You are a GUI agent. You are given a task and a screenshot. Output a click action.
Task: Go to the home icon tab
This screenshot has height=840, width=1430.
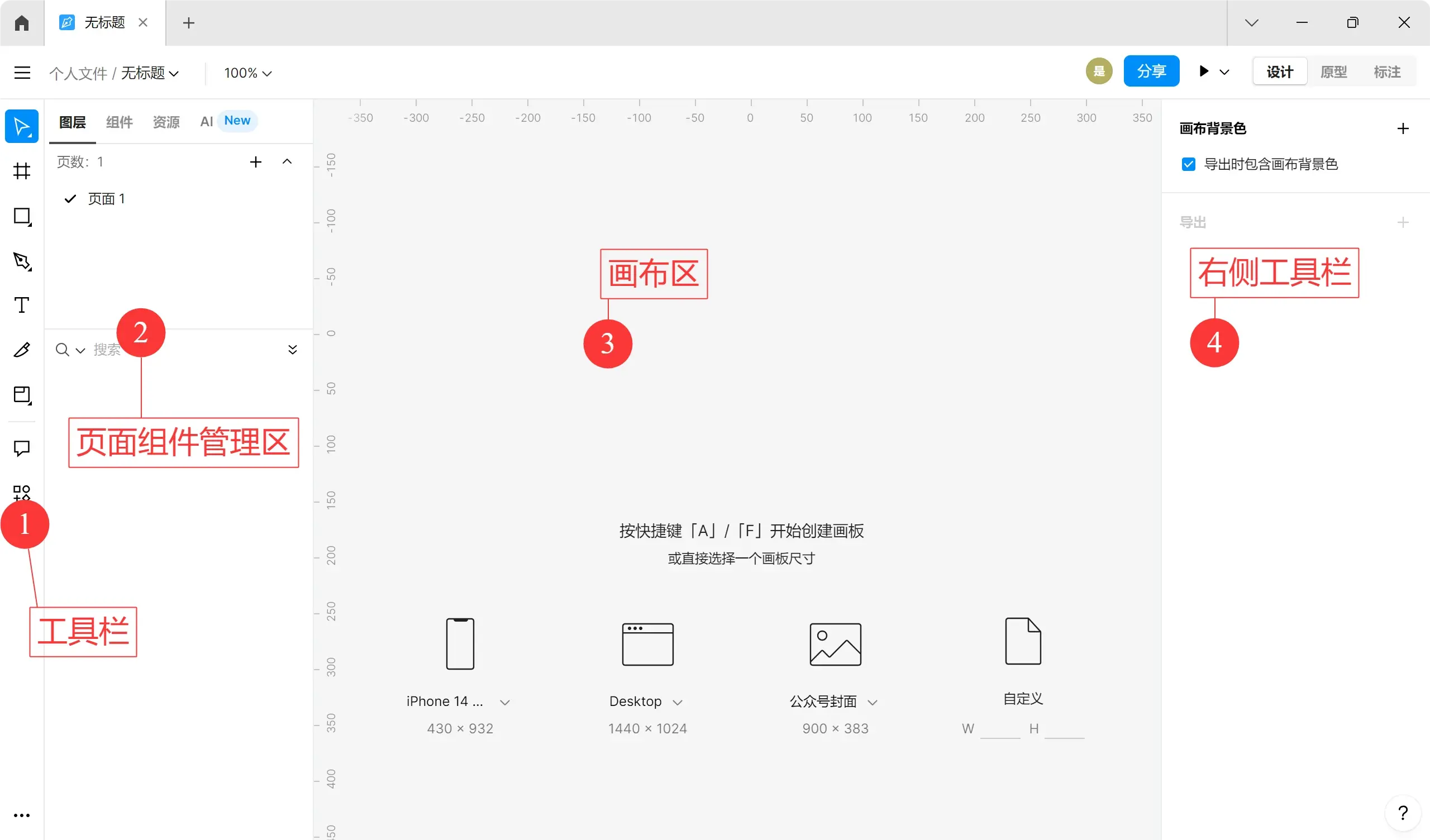pos(22,23)
